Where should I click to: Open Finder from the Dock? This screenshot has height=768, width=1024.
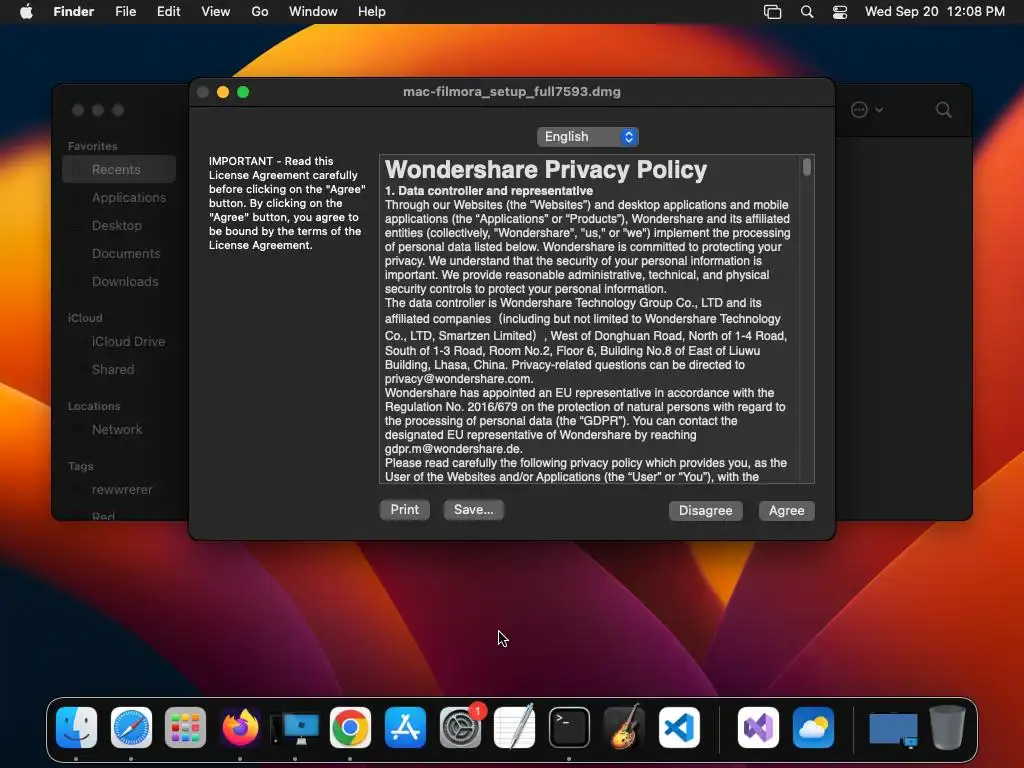point(76,727)
